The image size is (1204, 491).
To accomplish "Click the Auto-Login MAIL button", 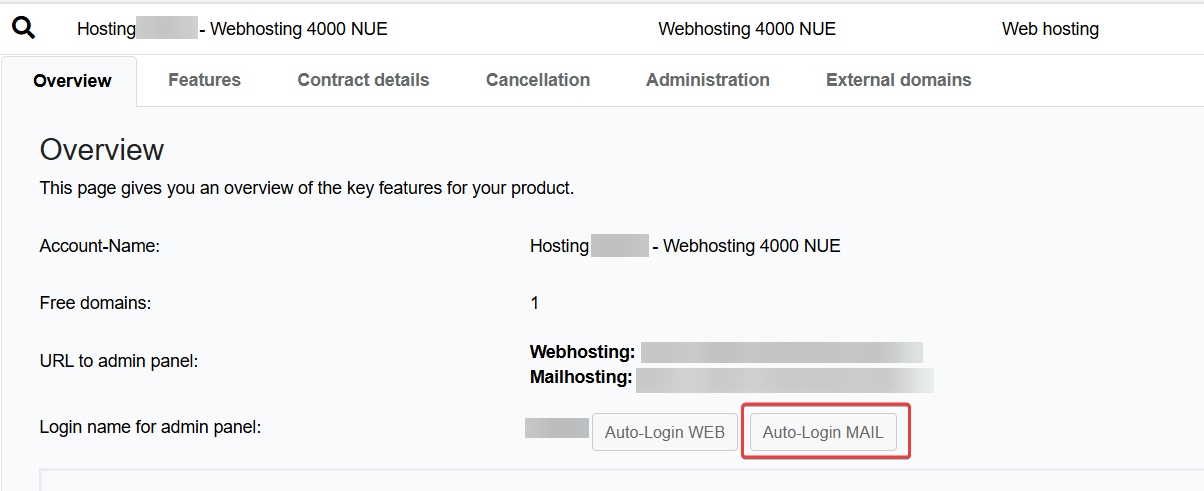I will [823, 432].
